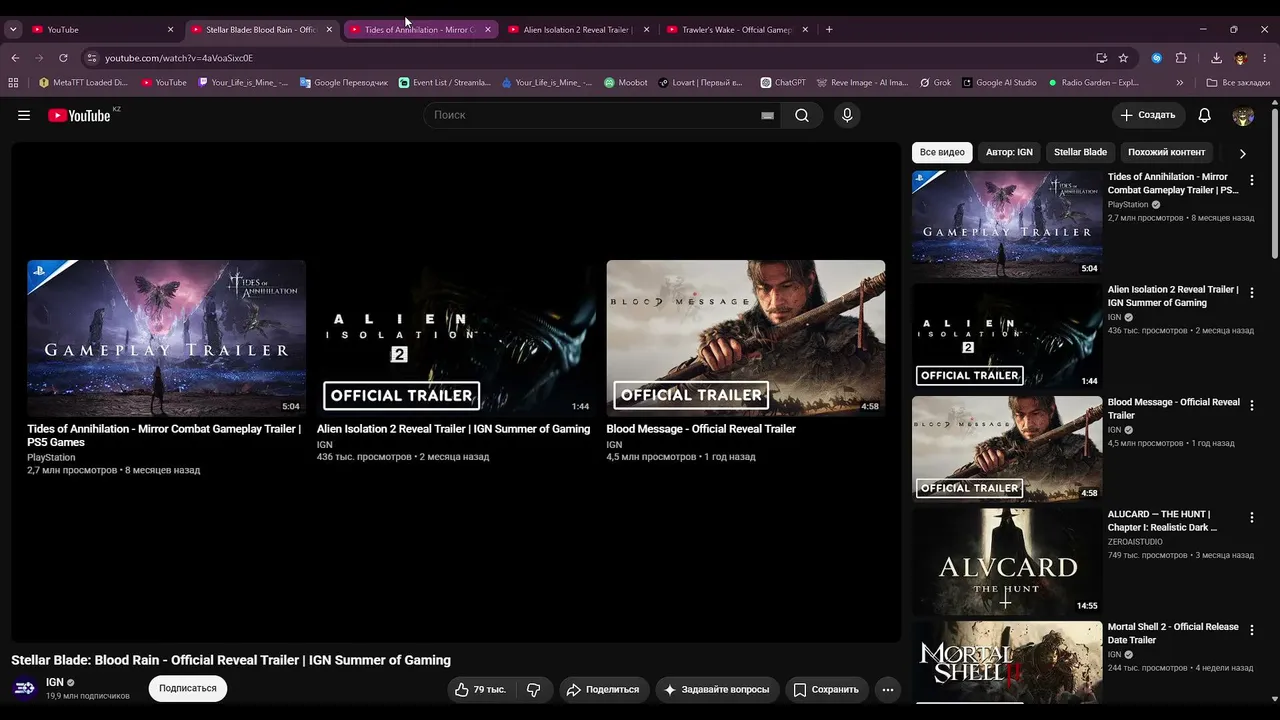
Task: Open Mortal Shell 2 sidebar thumbnail
Action: [1007, 662]
